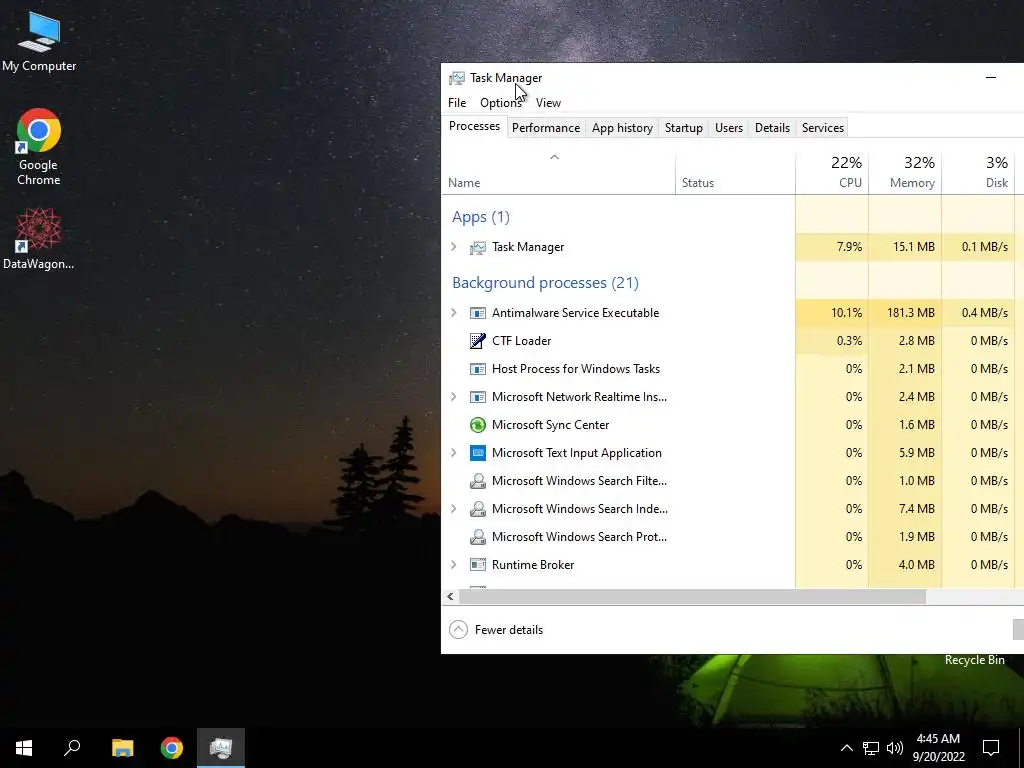Select the Processes tab

pyautogui.click(x=474, y=126)
